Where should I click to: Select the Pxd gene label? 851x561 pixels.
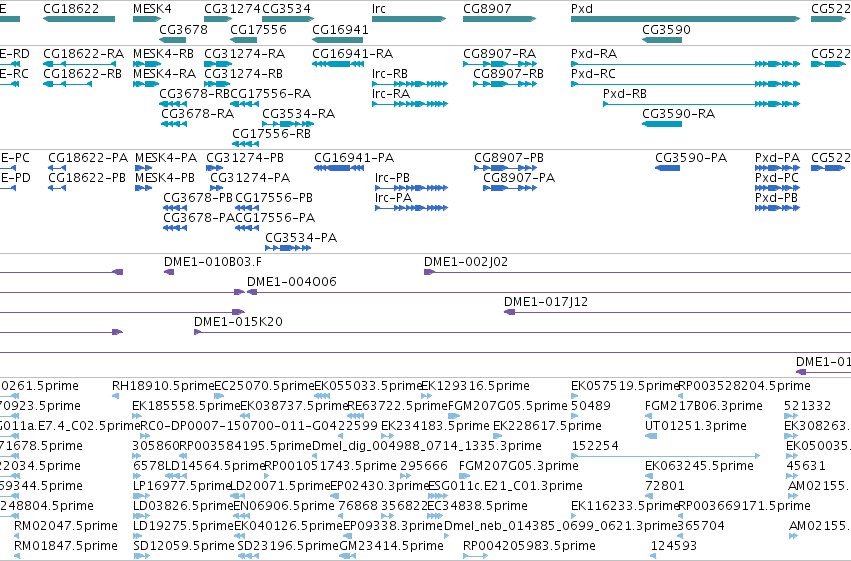click(582, 9)
